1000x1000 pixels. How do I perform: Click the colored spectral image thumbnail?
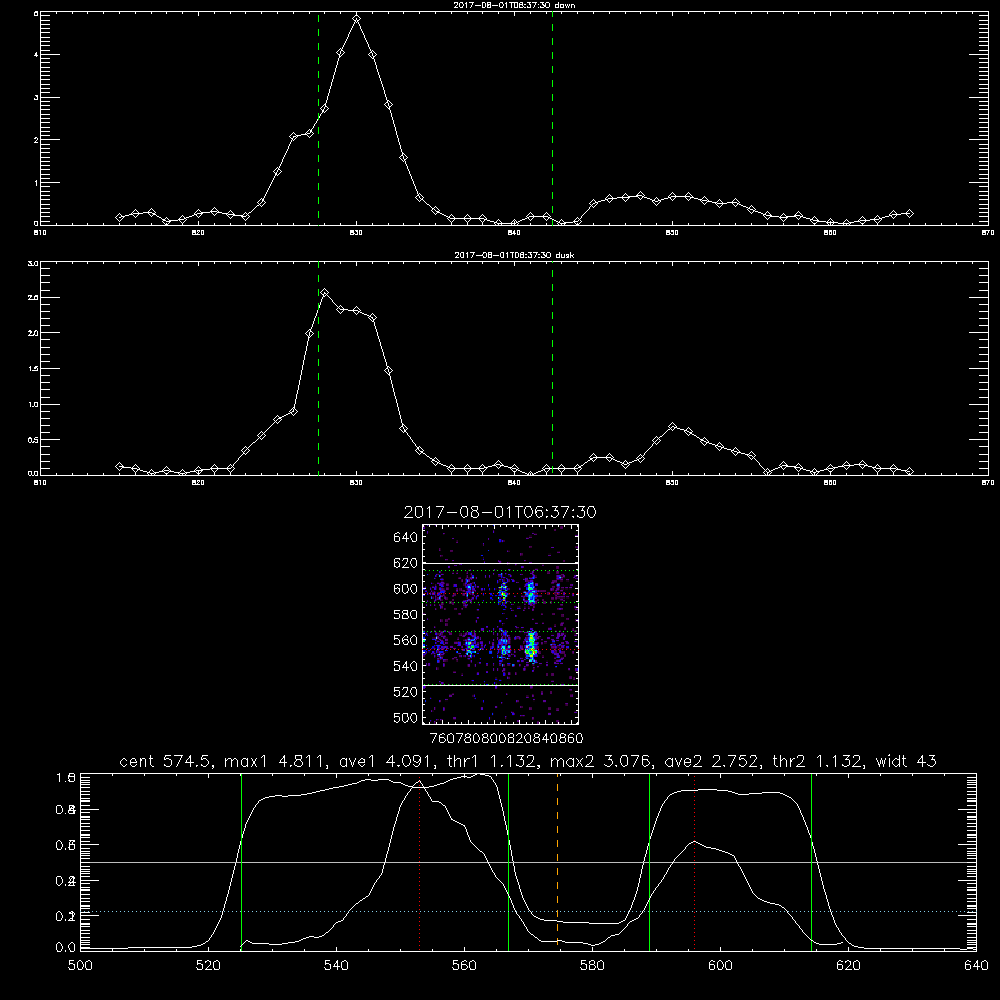500,624
